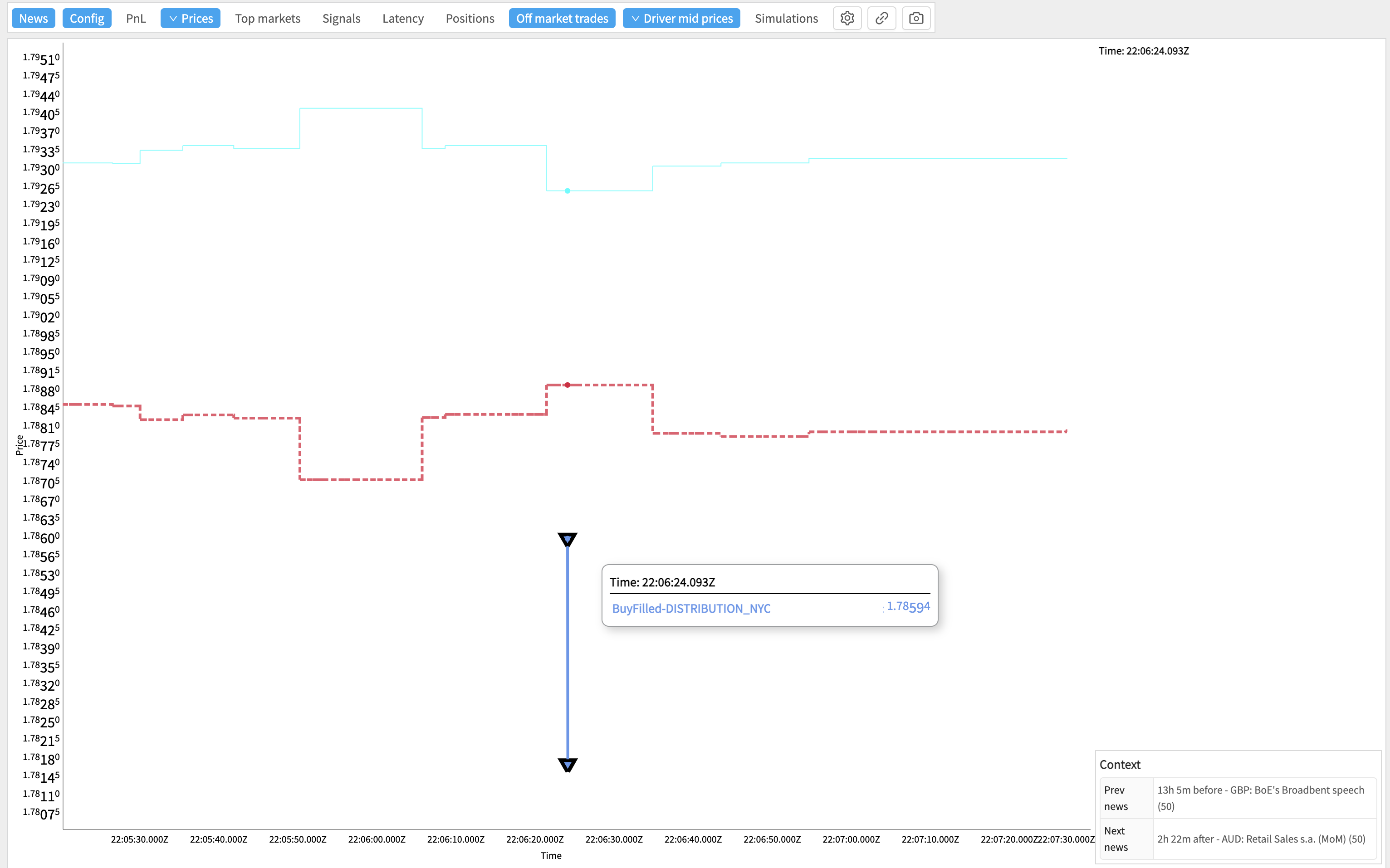Viewport: 1390px width, 868px height.
Task: Click the 1.79510 price axis label
Action: point(41,59)
